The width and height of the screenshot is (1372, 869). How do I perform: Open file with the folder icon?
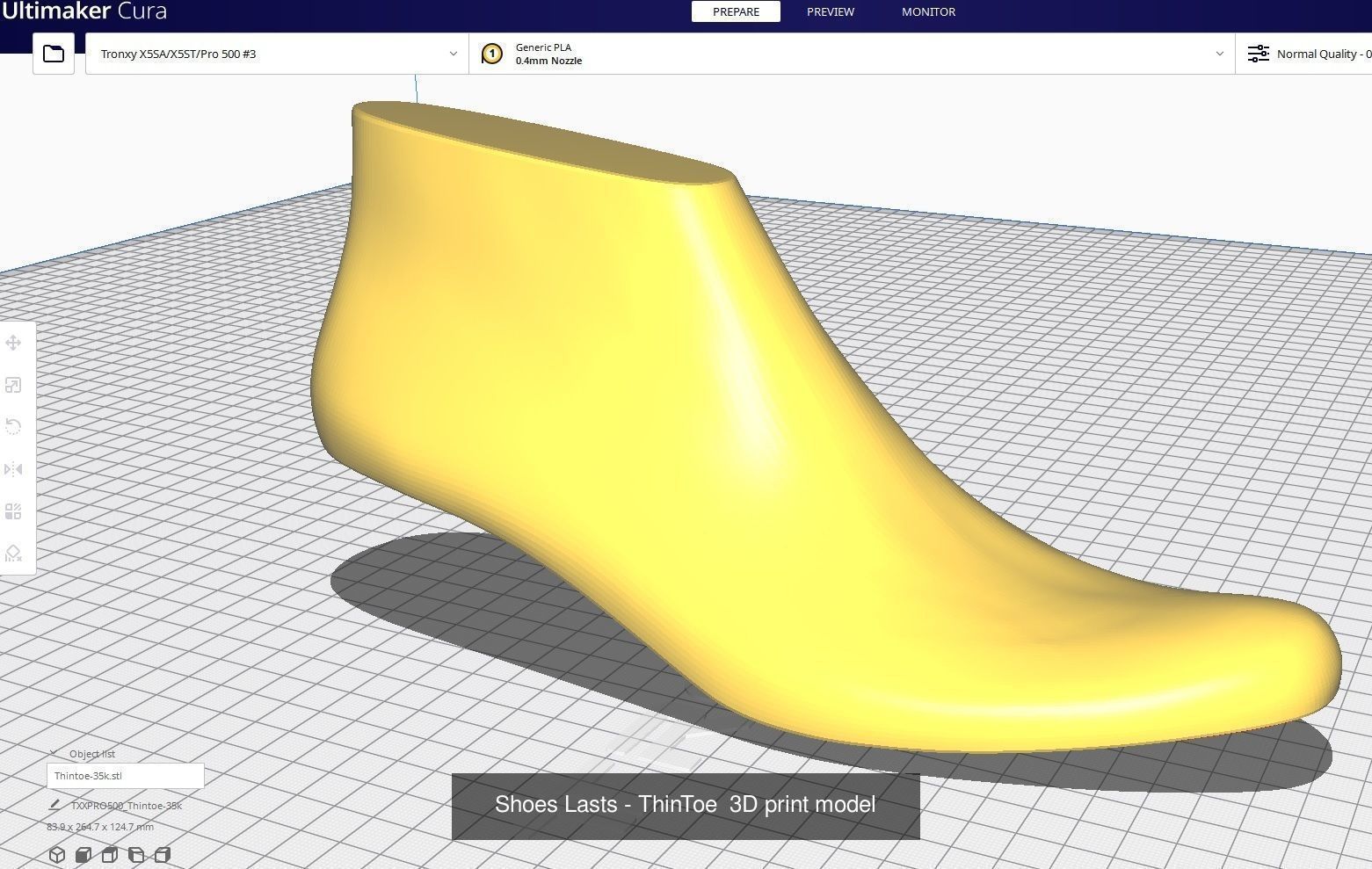[x=53, y=54]
